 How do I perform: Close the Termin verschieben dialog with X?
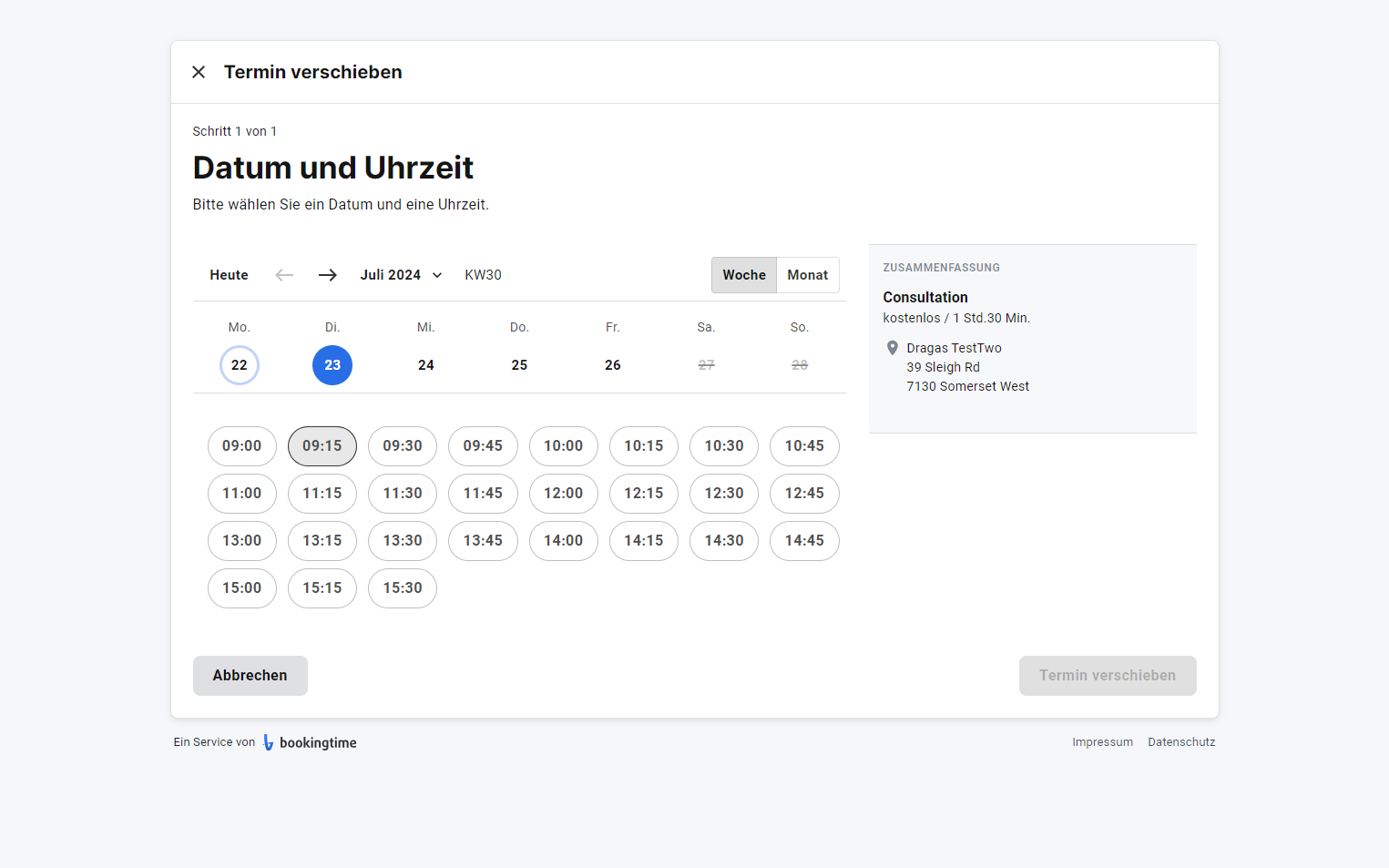(x=199, y=72)
